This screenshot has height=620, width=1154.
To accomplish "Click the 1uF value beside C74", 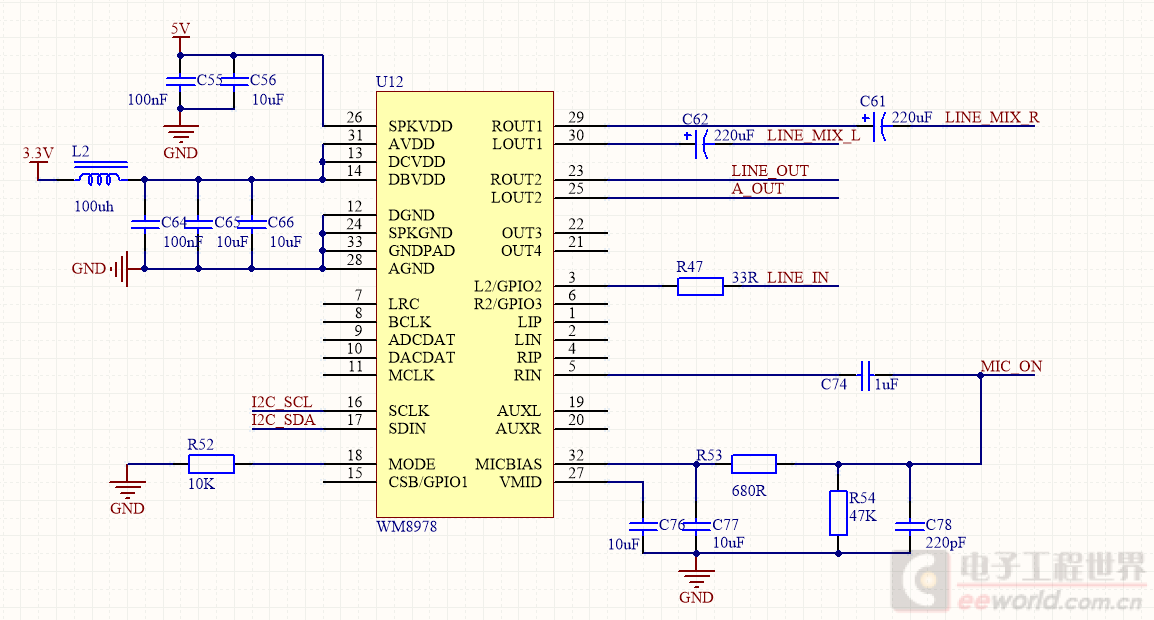I will click(x=886, y=384).
